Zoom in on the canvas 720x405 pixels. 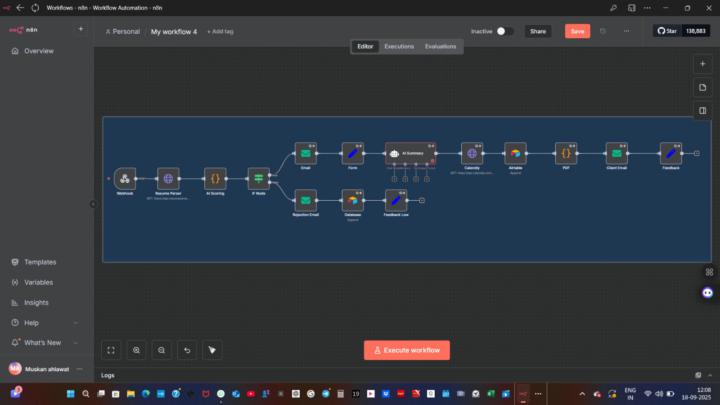click(136, 350)
